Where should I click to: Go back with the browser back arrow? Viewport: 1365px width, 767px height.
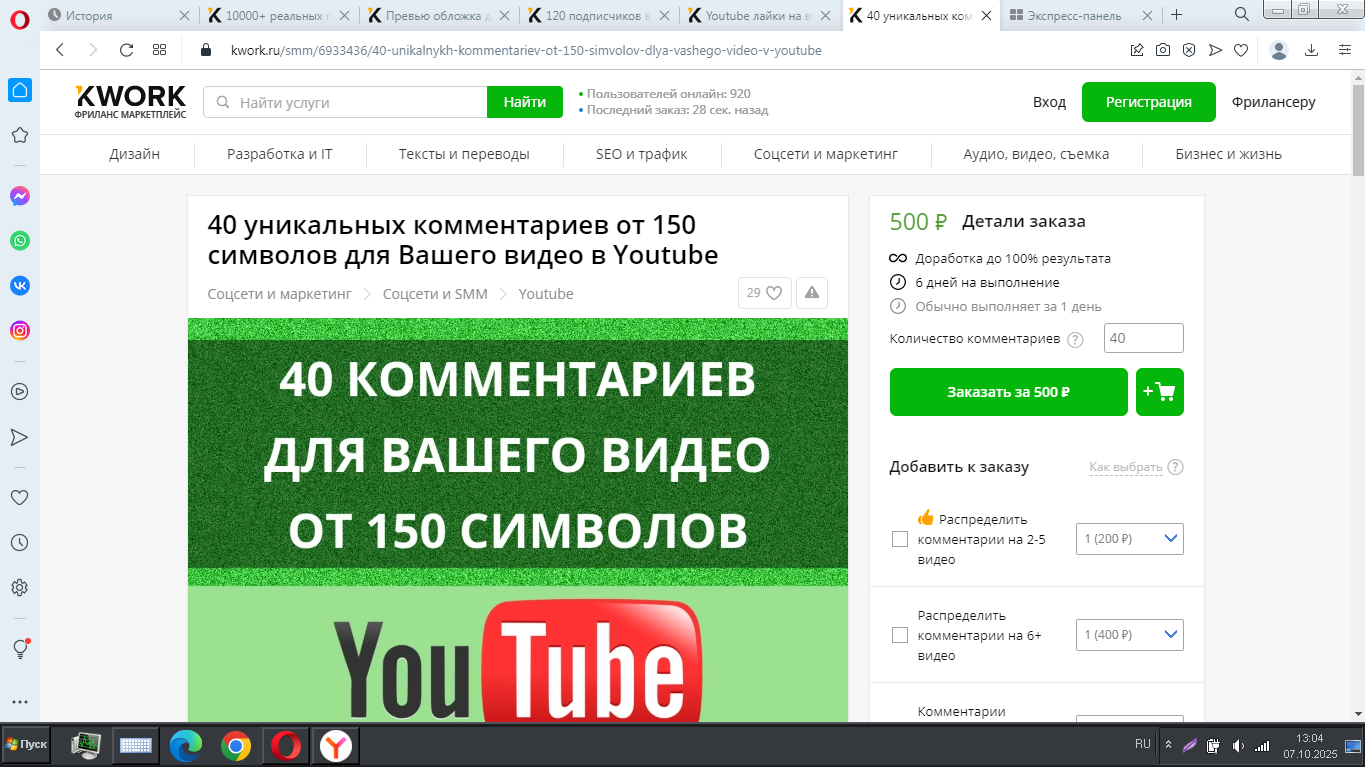[x=60, y=50]
